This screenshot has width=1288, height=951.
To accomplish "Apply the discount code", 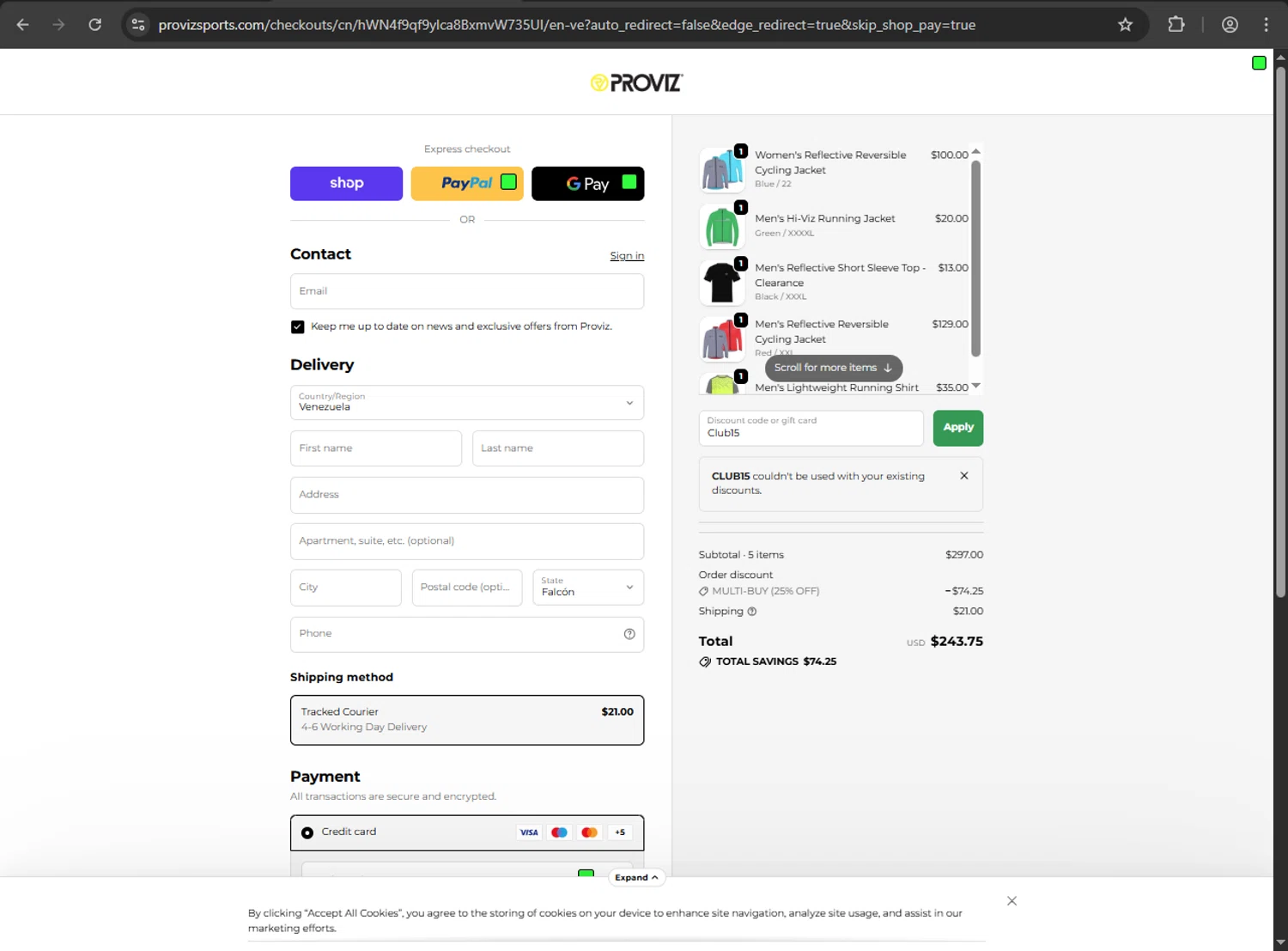I will tap(958, 428).
